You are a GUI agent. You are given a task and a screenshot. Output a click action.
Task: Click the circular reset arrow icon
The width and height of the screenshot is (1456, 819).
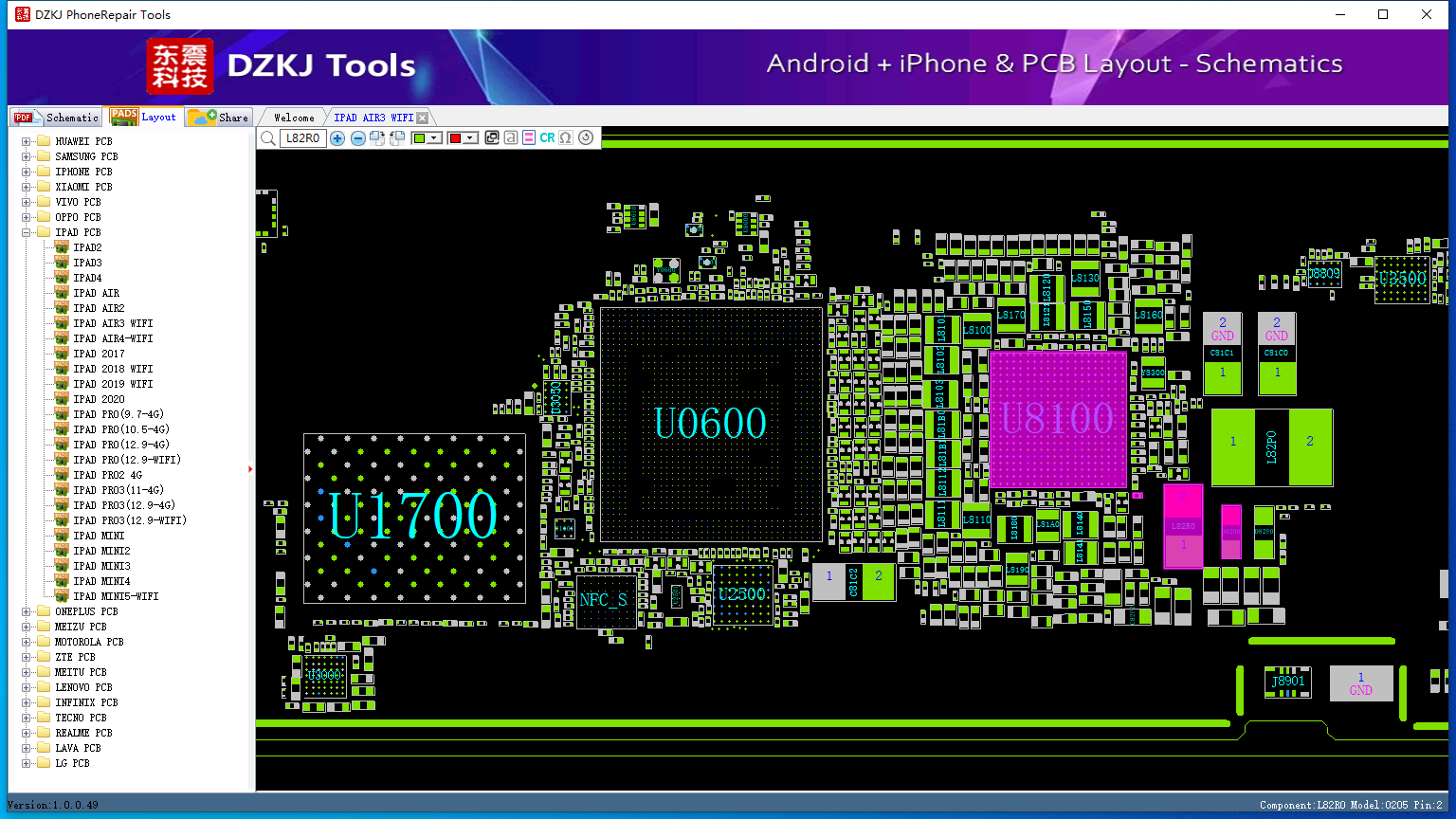click(x=586, y=137)
